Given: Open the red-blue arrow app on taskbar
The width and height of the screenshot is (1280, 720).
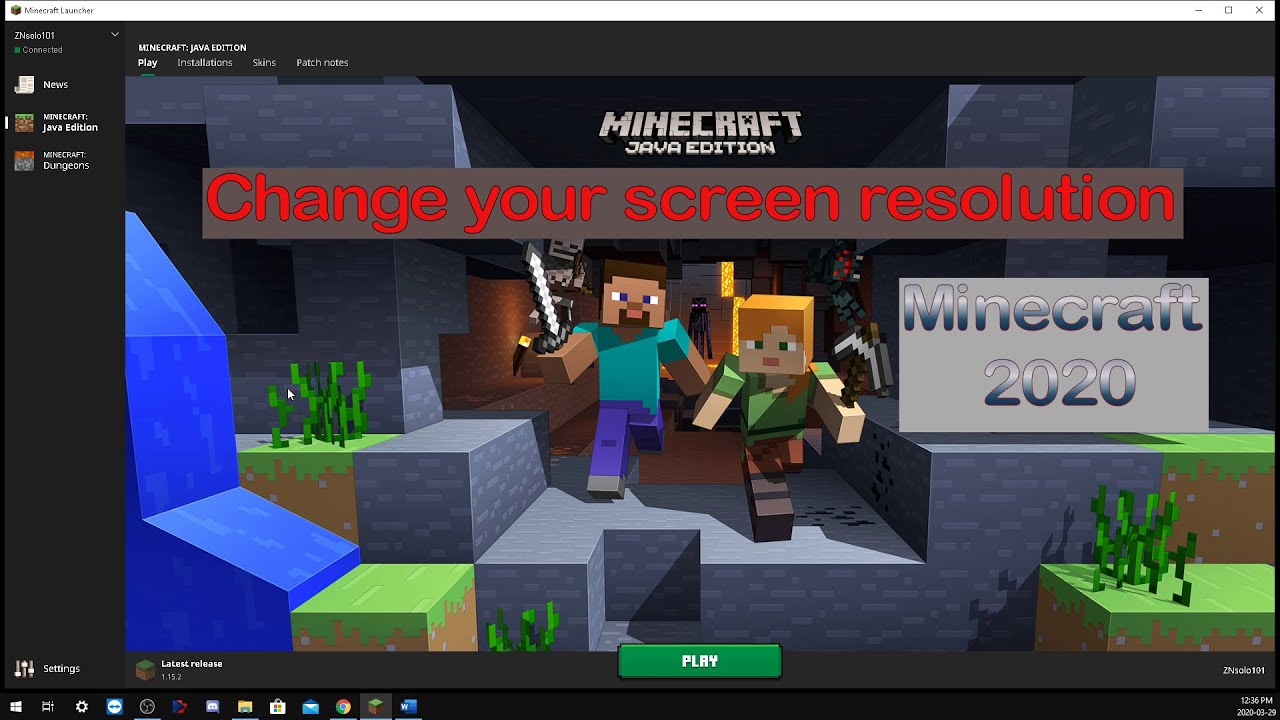Looking at the screenshot, I should click(x=180, y=706).
